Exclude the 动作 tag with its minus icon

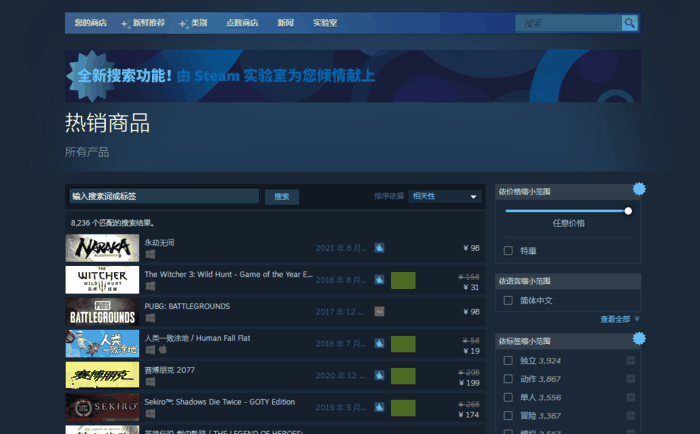point(631,379)
